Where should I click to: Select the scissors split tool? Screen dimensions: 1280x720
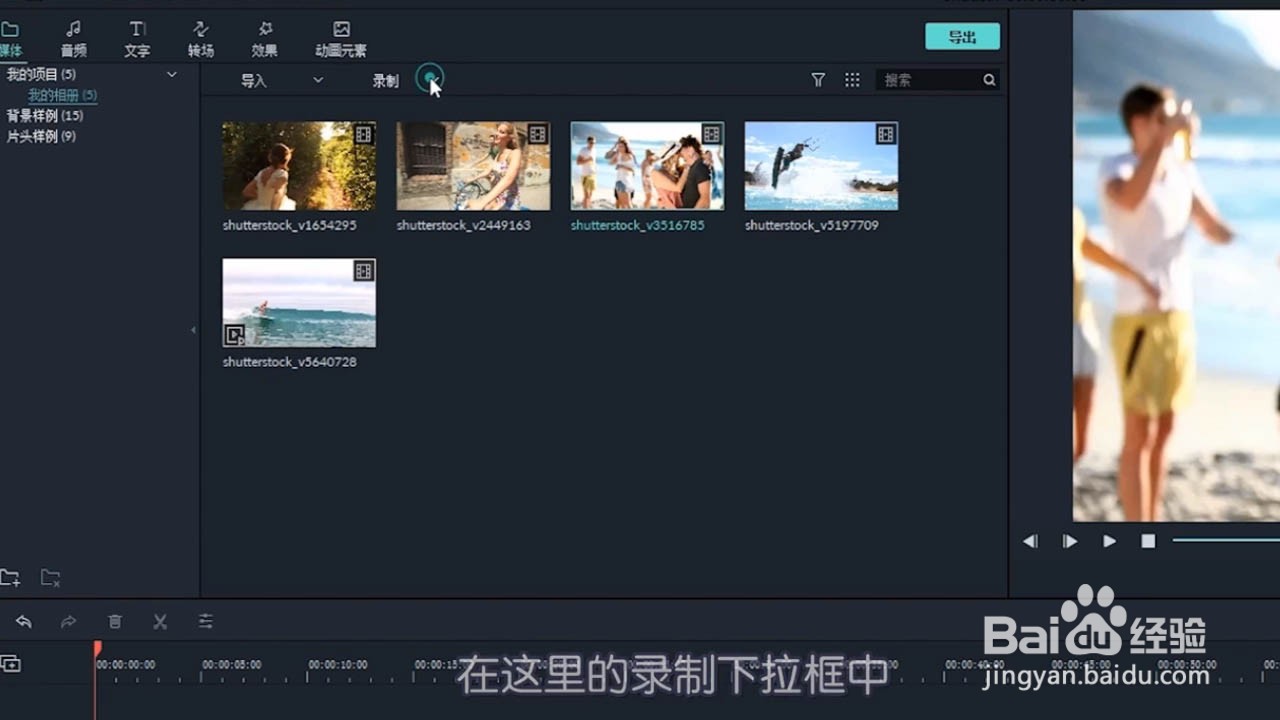click(160, 621)
